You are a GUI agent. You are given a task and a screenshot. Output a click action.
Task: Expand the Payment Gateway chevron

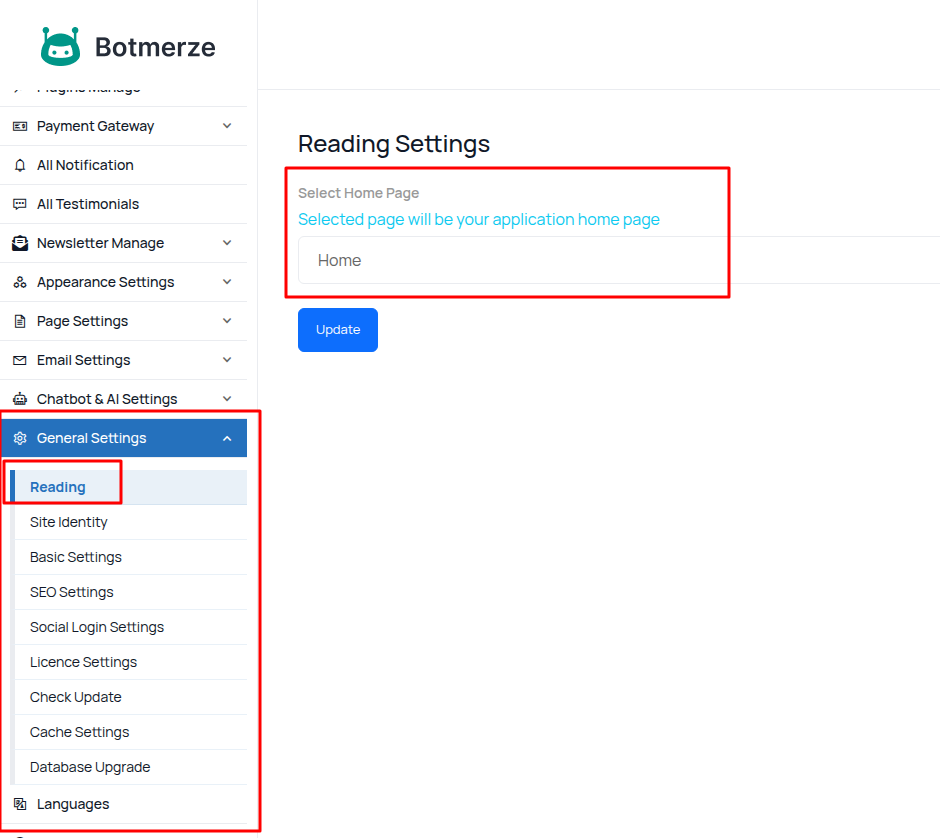coord(227,126)
